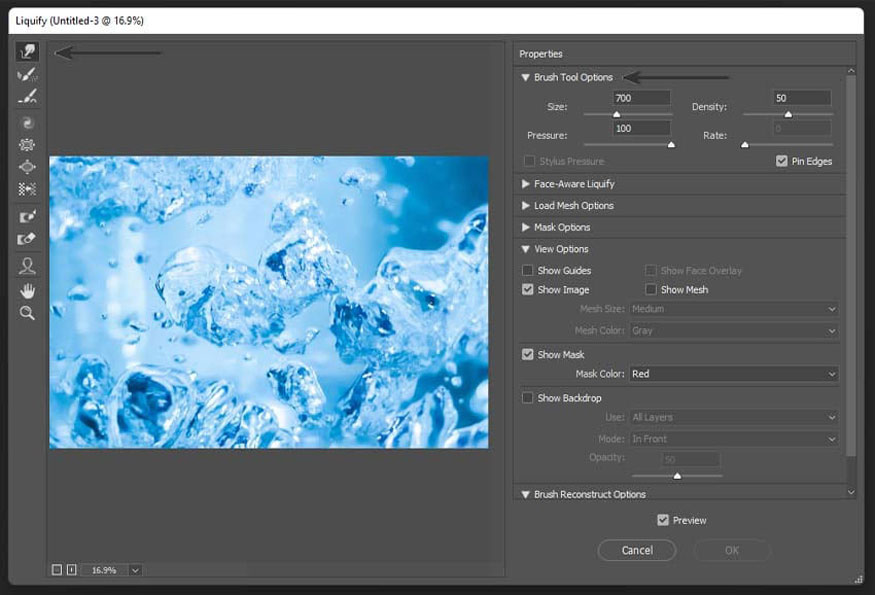Open the backdrop Mode dropdown
The image size is (875, 595).
pyautogui.click(x=734, y=439)
